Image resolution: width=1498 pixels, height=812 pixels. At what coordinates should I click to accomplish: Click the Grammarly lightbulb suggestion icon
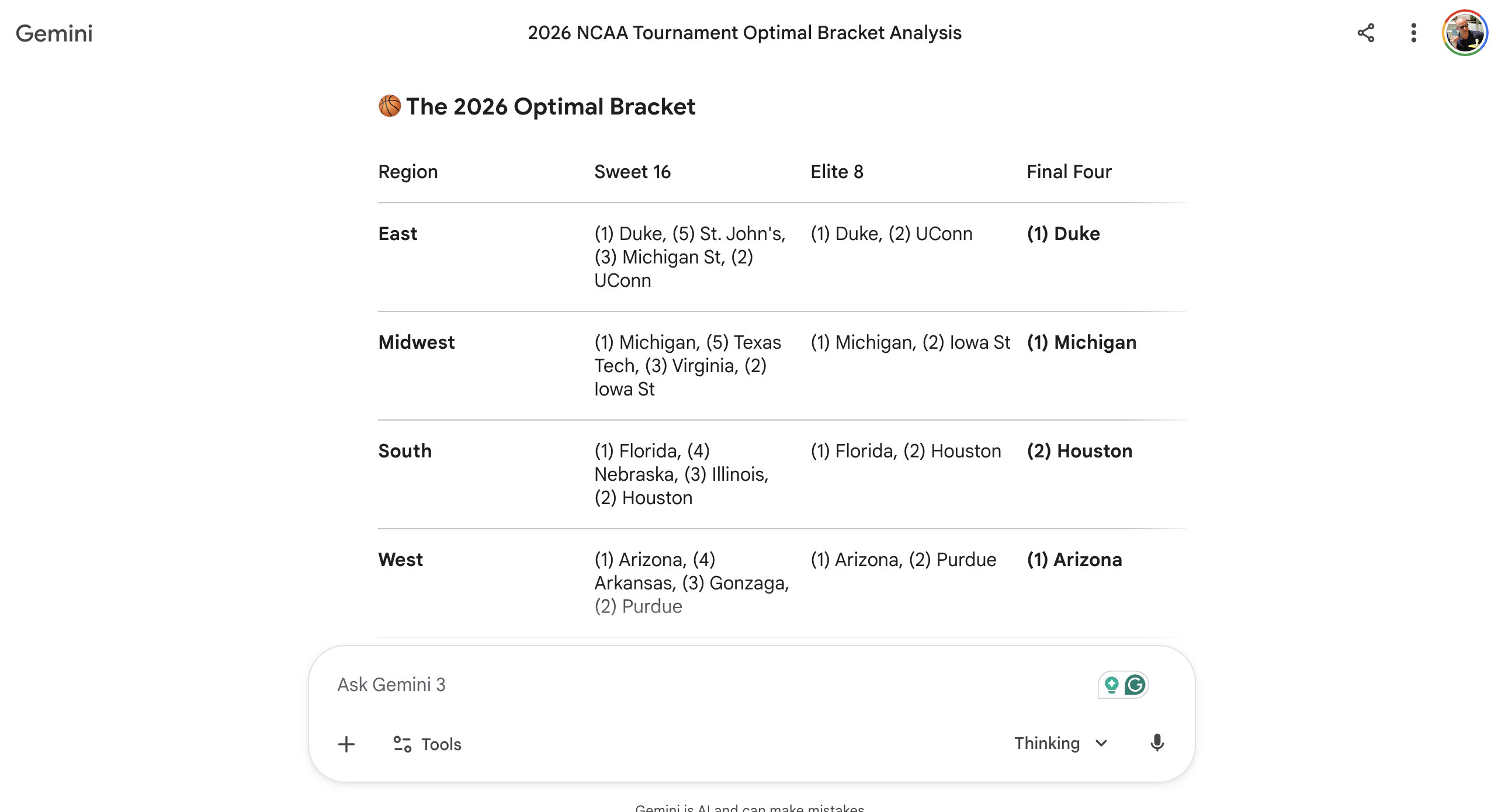tap(1111, 685)
